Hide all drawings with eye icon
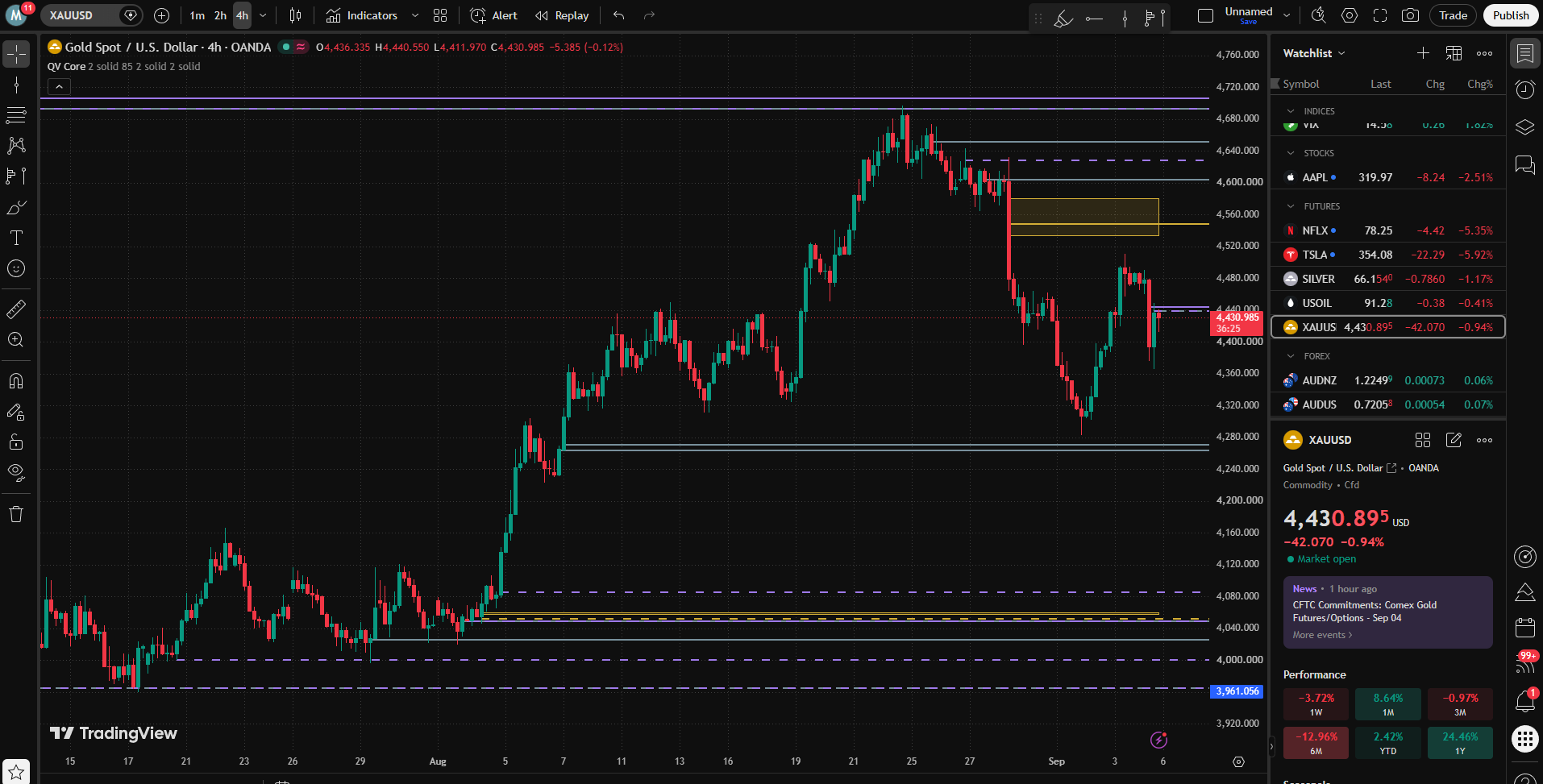1543x784 pixels. [16, 472]
